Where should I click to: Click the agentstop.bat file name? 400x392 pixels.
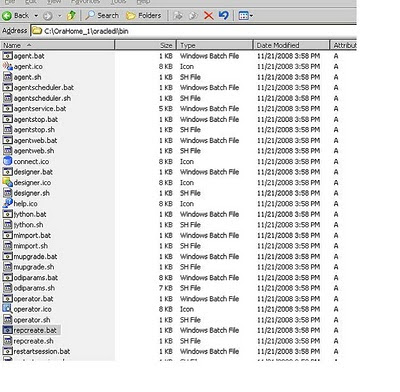click(x=36, y=119)
